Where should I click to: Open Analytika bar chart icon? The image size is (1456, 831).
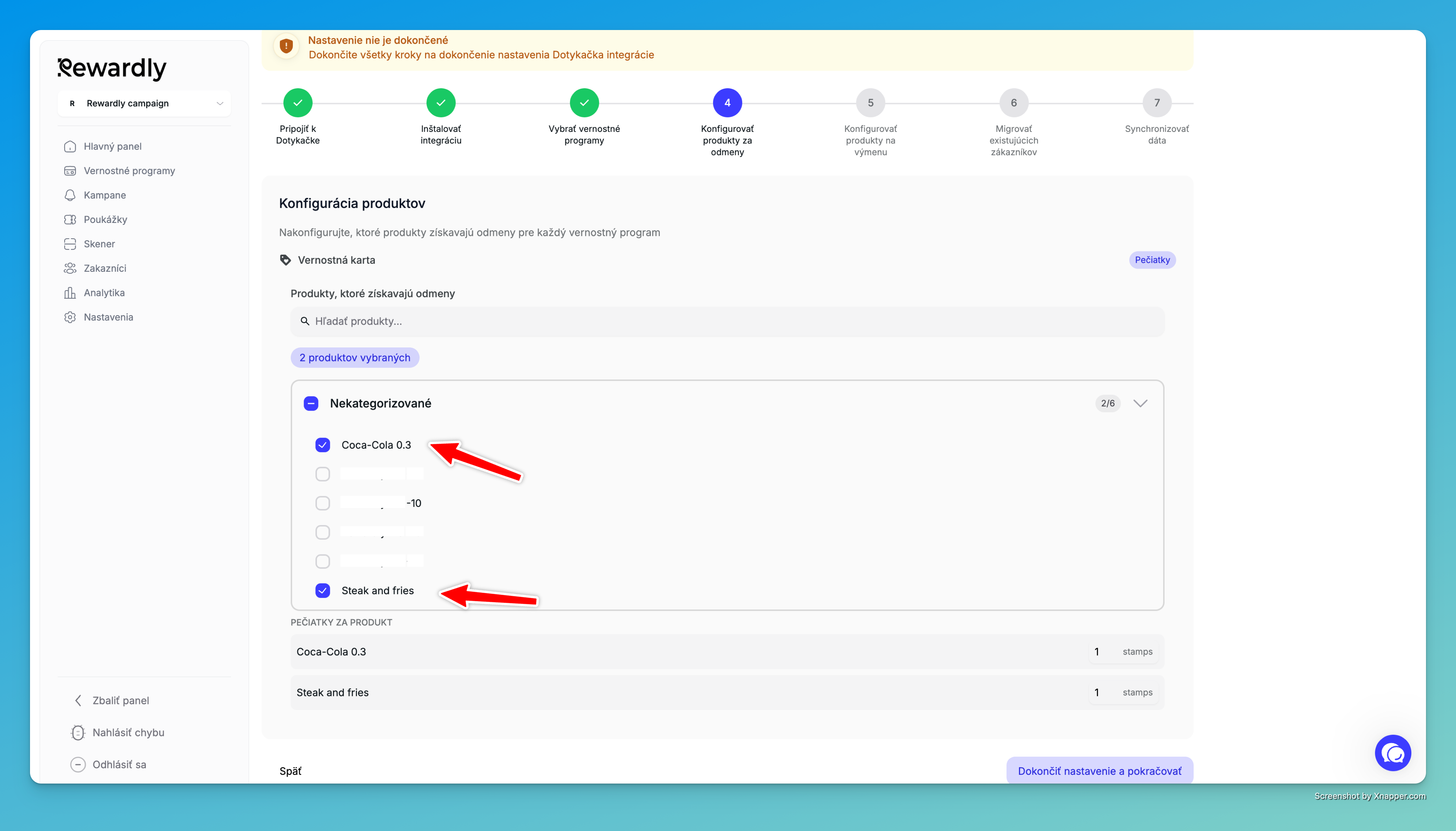[70, 293]
